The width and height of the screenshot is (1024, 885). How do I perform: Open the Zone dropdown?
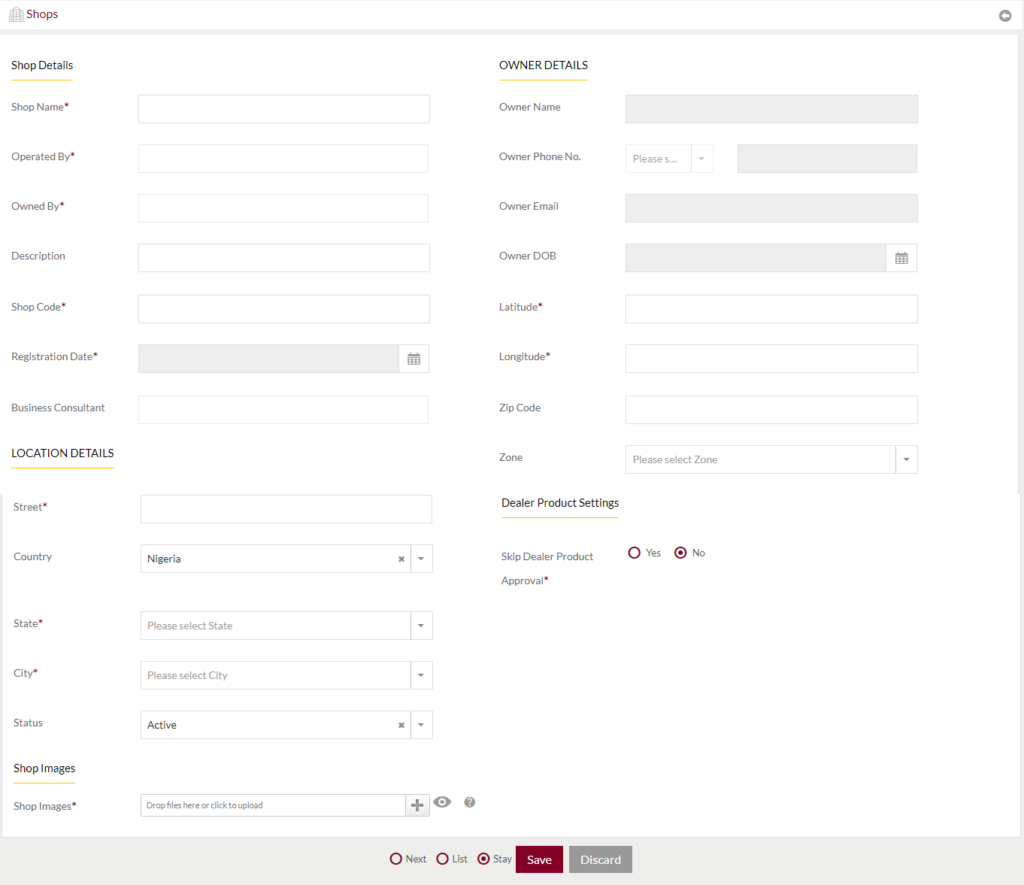coord(771,460)
